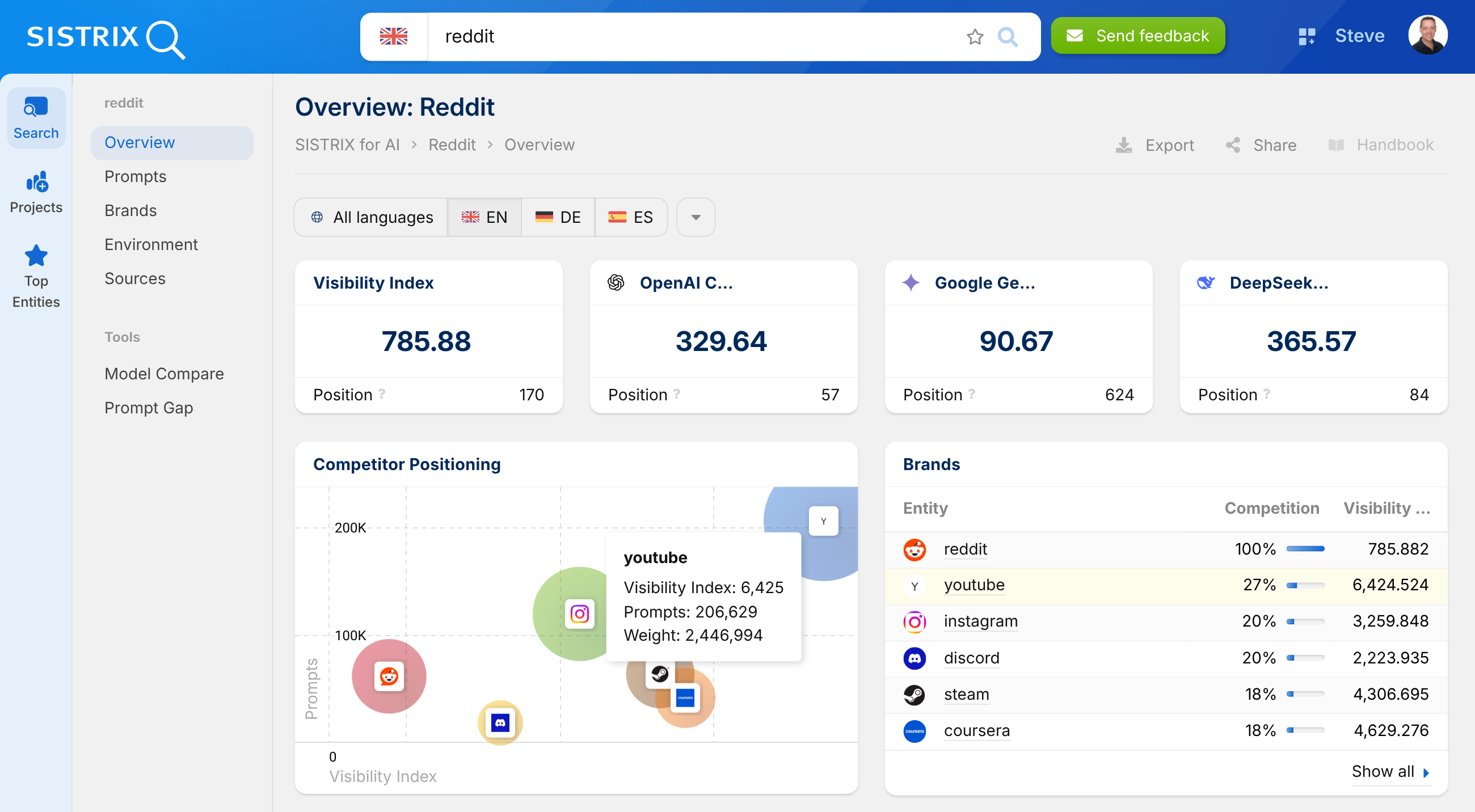Click the Brands panel heading
Image resolution: width=1475 pixels, height=812 pixels.
pos(931,464)
